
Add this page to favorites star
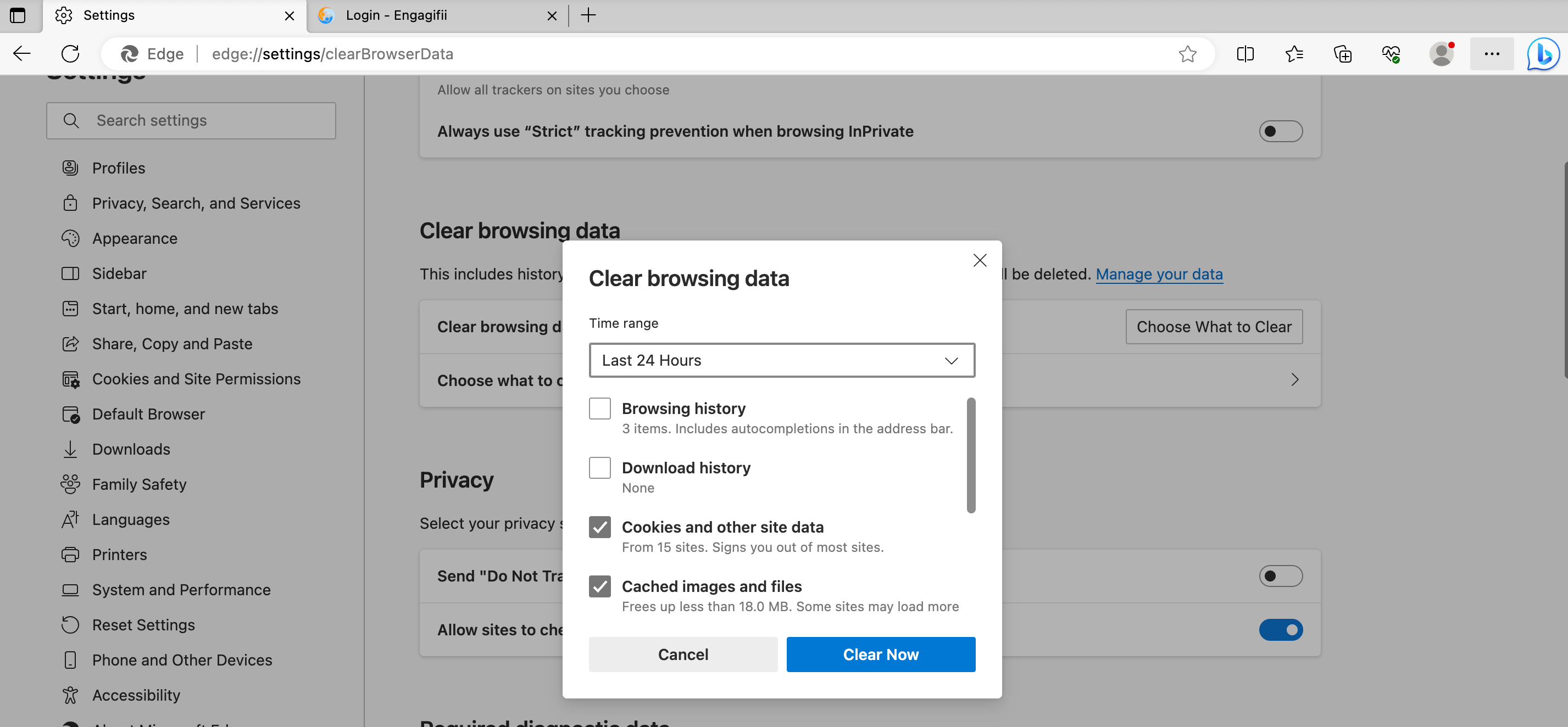coord(1187,53)
